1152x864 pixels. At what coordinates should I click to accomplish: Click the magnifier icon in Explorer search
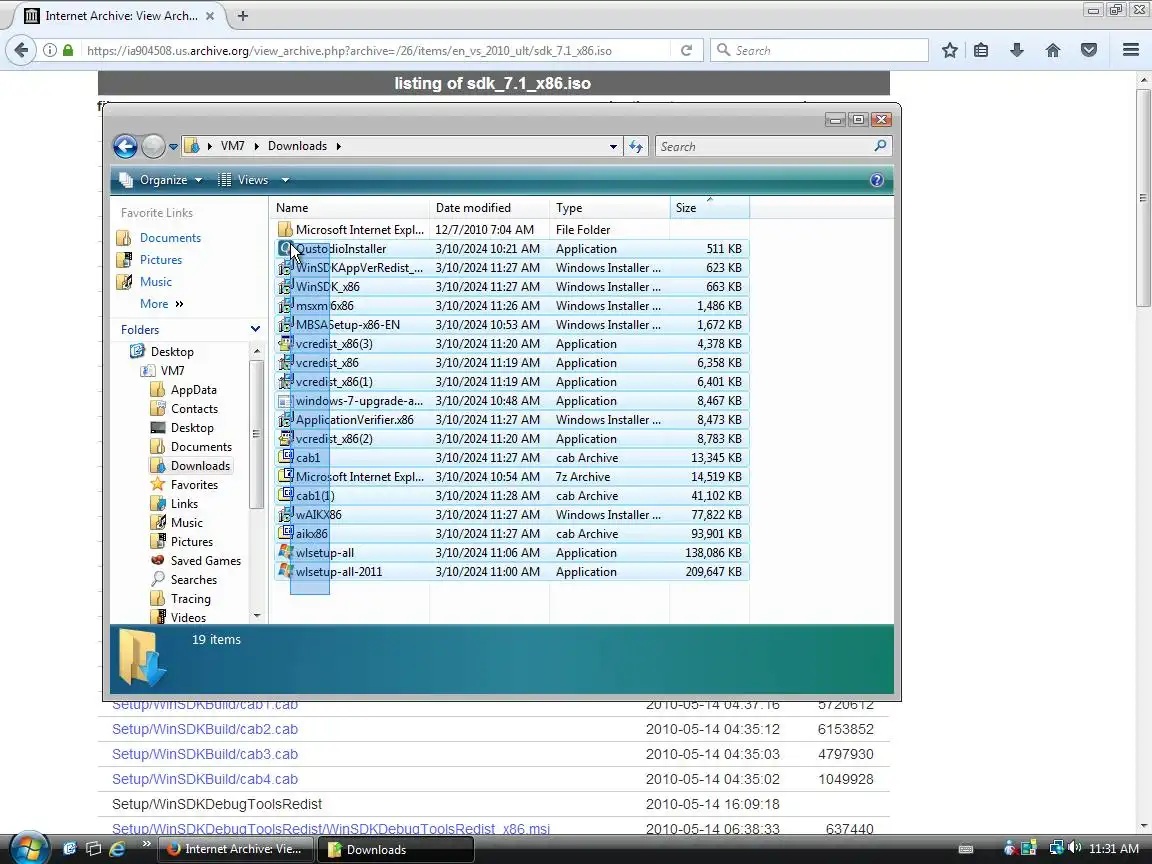click(880, 145)
